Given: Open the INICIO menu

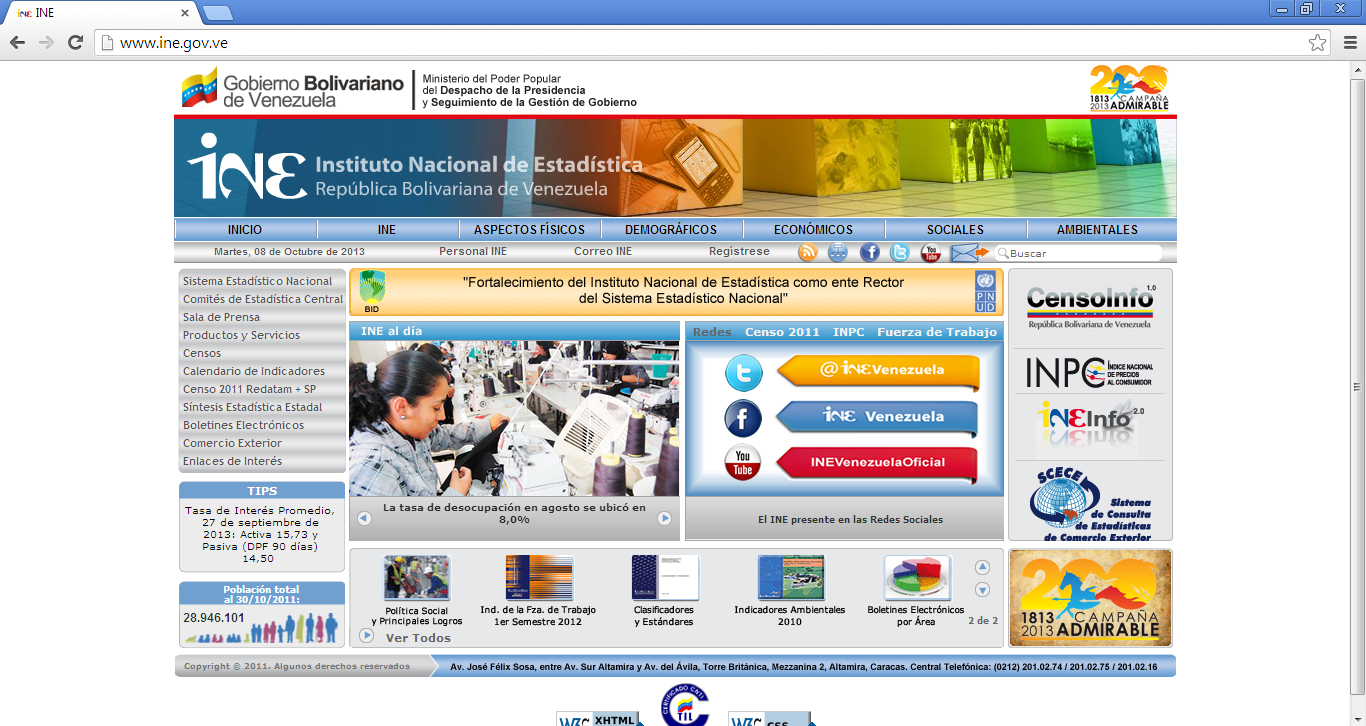Looking at the screenshot, I should tap(245, 230).
